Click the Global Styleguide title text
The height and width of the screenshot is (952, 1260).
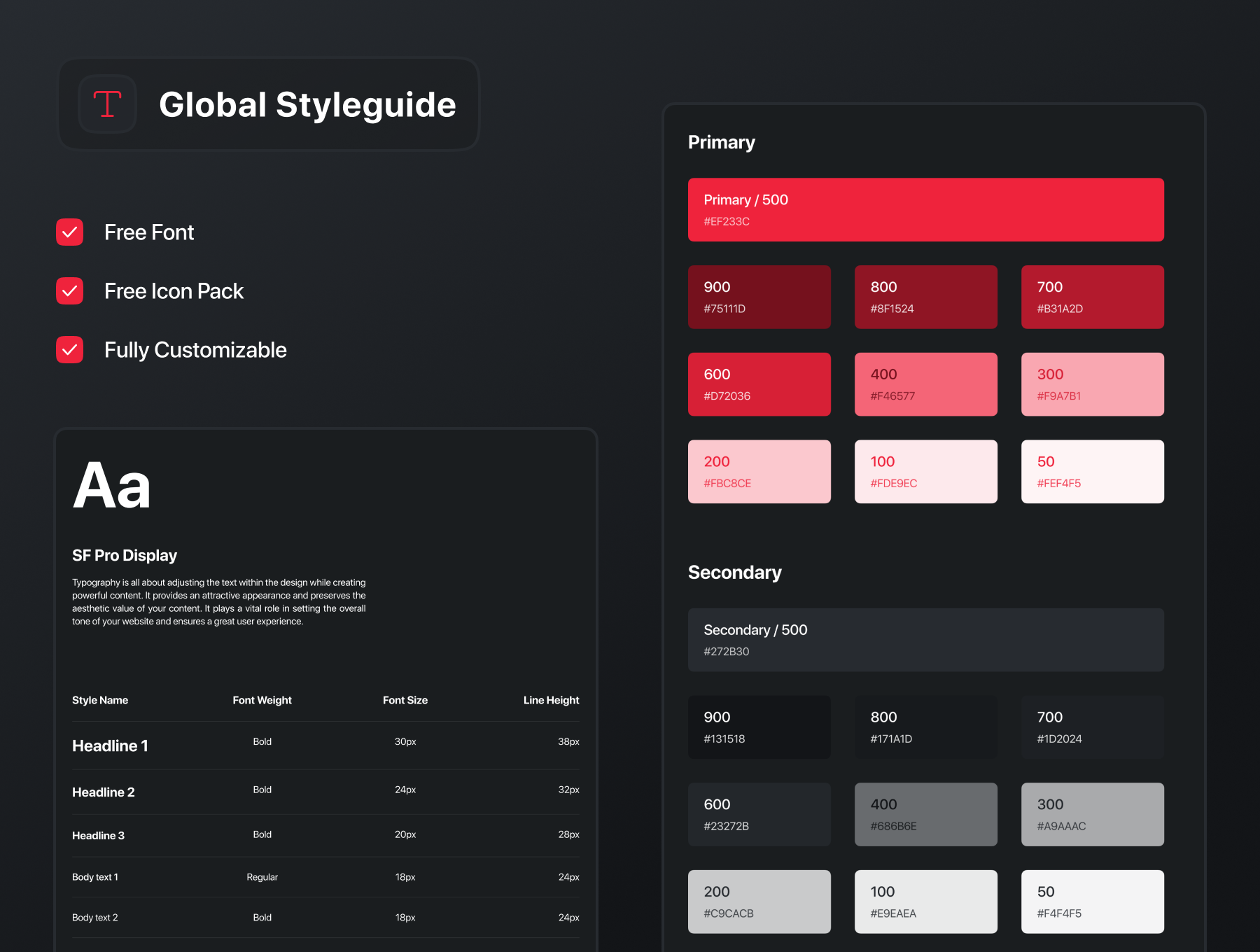coord(307,105)
